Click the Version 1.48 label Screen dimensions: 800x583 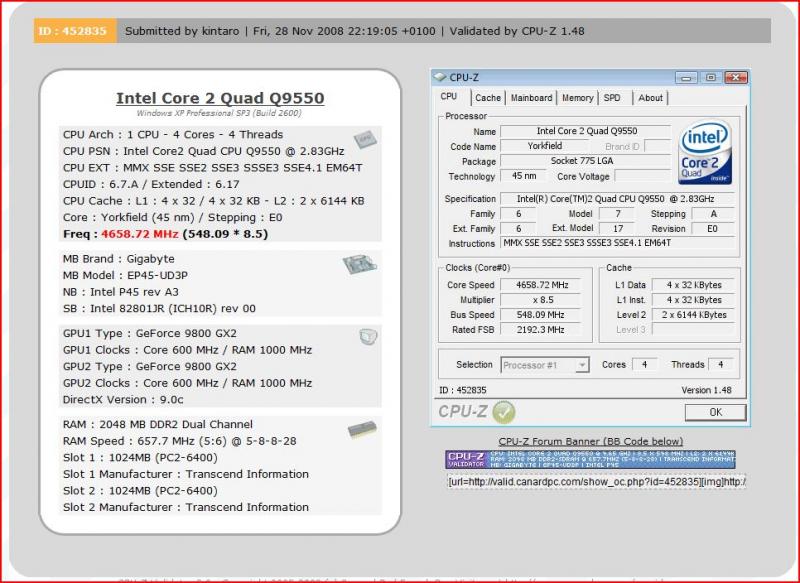point(706,390)
